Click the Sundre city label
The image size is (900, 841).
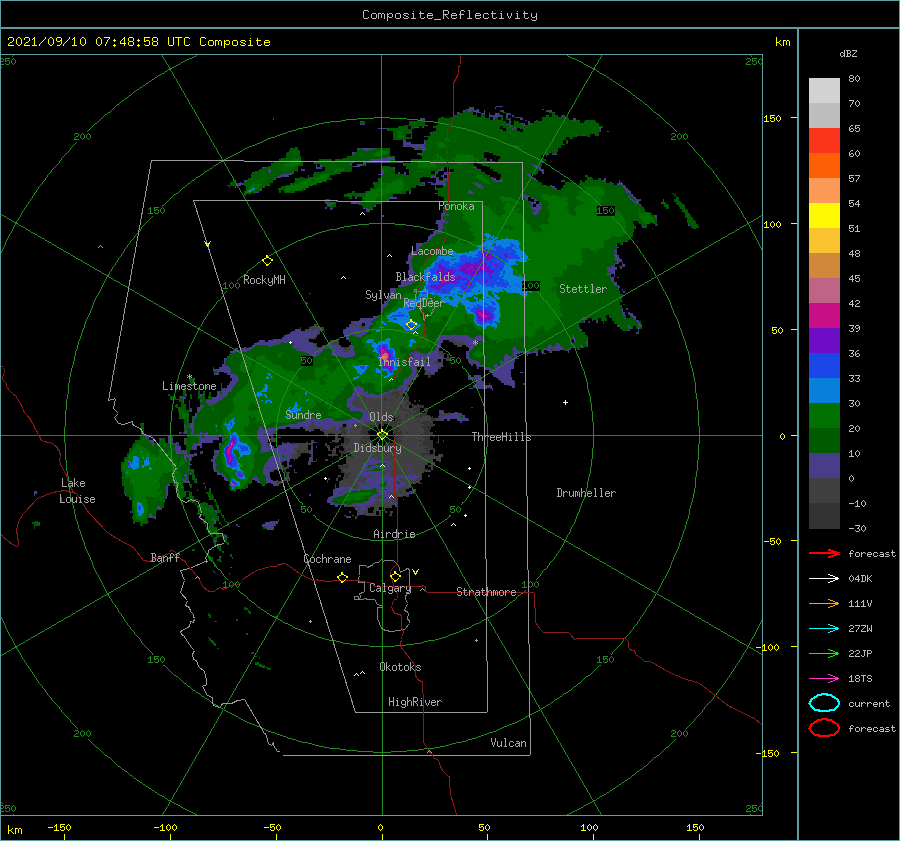pos(303,414)
